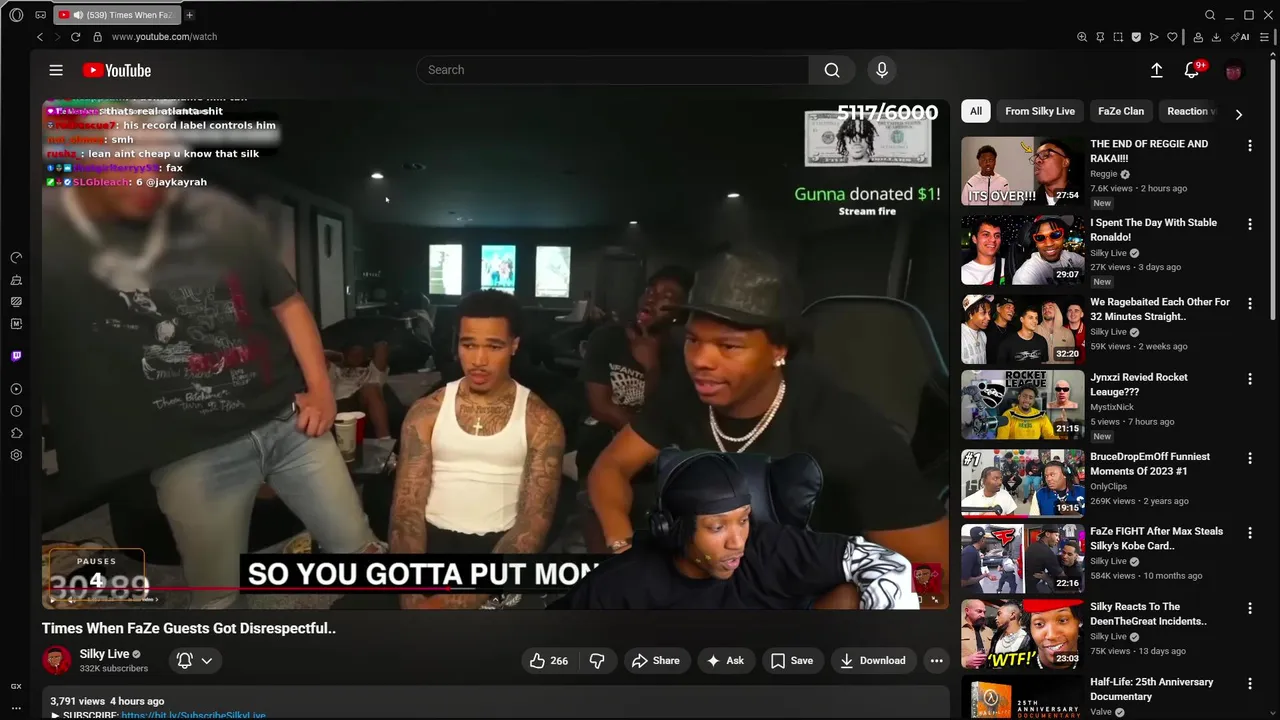Click the pinboard pin icon
1280x720 pixels.
coord(1100,37)
